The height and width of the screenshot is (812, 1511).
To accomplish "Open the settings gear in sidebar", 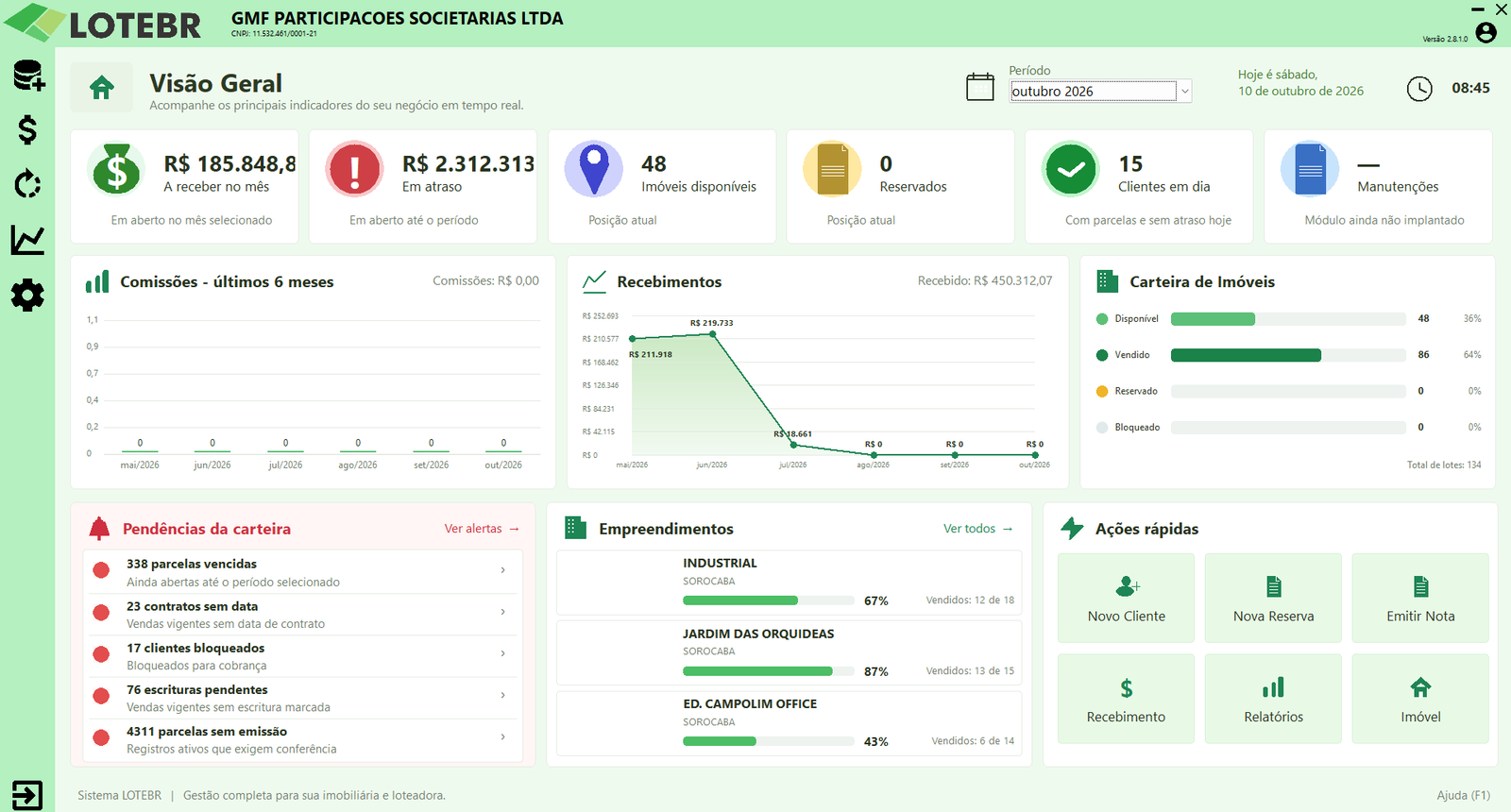I will point(27,296).
